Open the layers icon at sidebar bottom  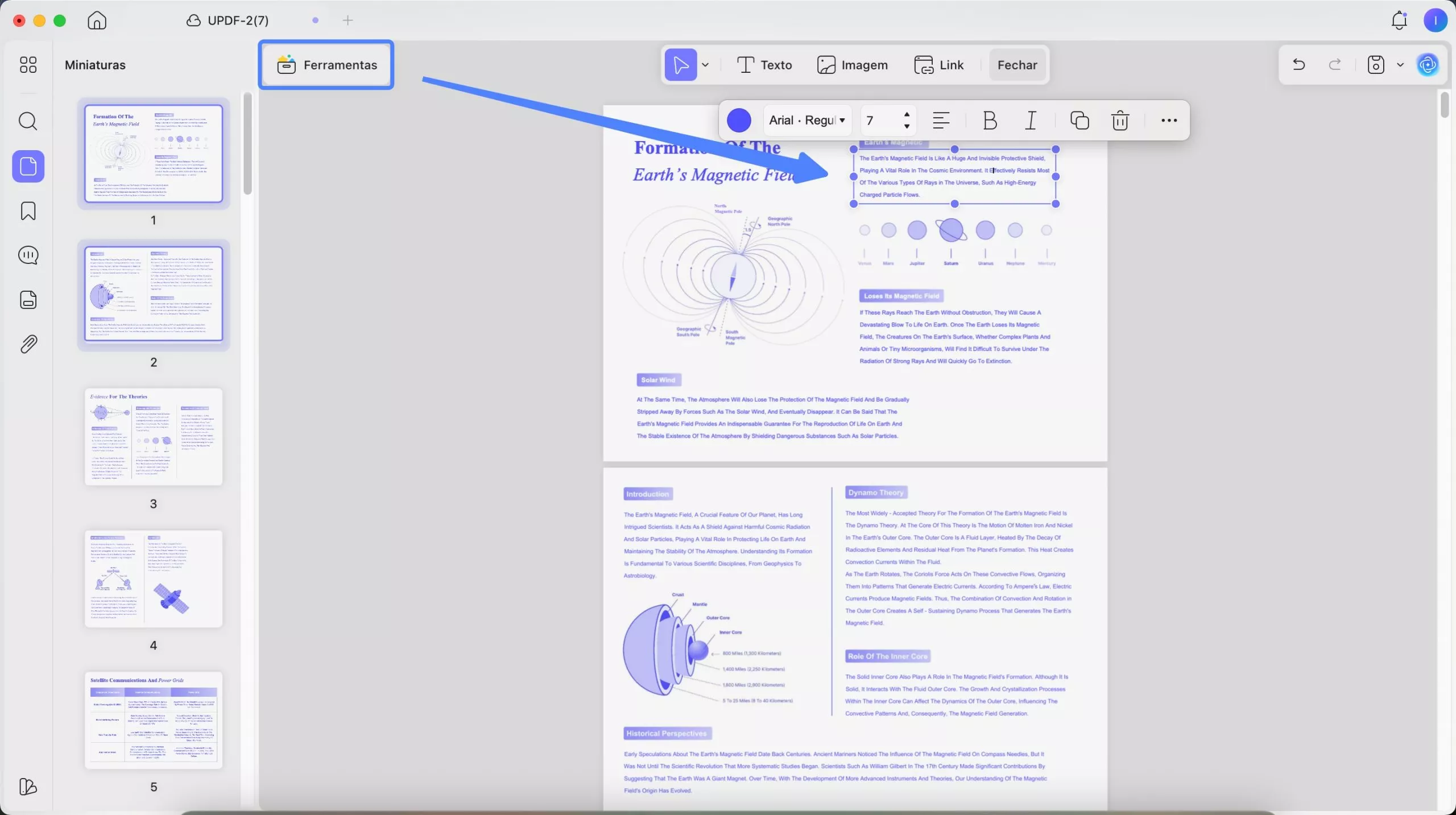(28, 786)
